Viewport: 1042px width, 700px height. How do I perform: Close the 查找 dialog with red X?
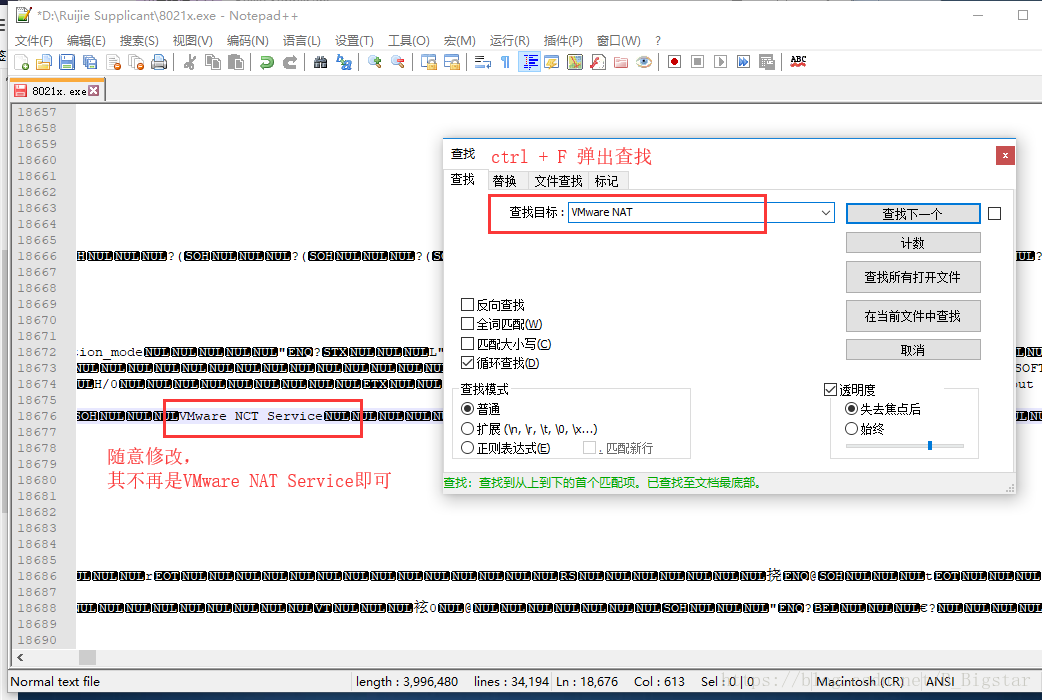coord(1005,156)
